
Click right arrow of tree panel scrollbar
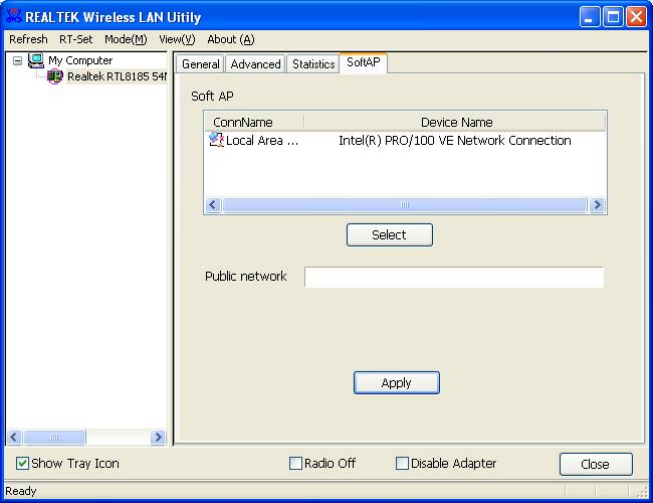click(x=158, y=437)
